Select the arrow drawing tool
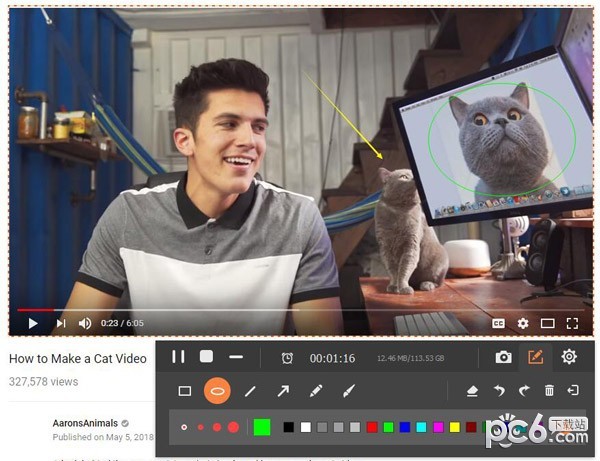Image resolution: width=600 pixels, height=461 pixels. click(x=283, y=391)
